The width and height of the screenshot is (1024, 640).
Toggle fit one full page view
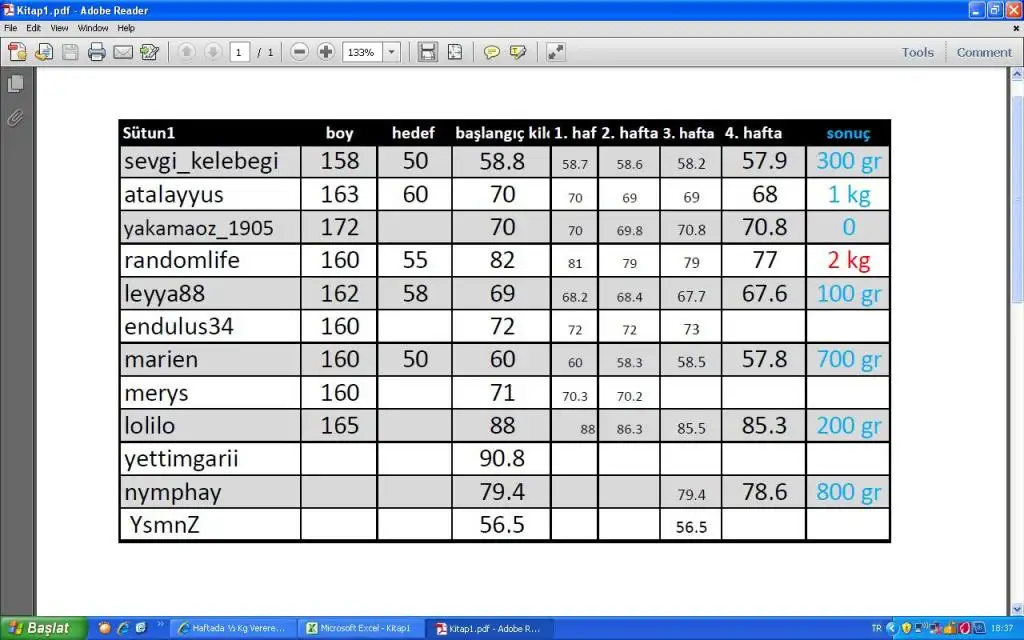tap(454, 52)
